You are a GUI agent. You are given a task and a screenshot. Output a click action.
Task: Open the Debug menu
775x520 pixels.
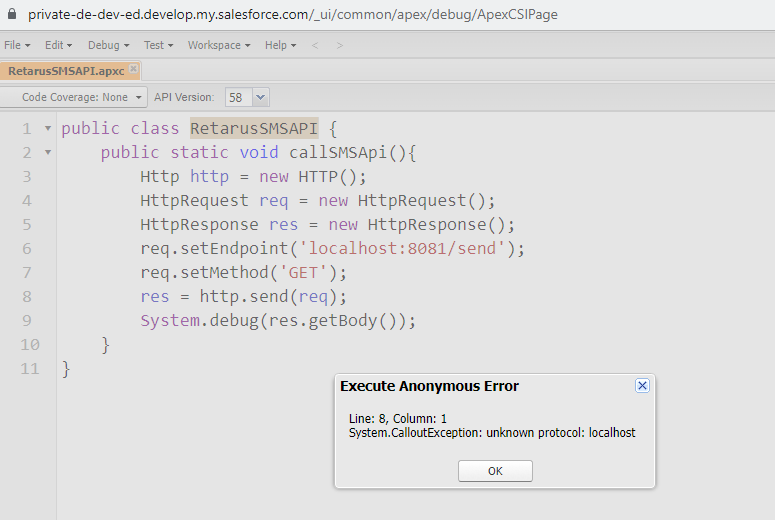pos(108,45)
